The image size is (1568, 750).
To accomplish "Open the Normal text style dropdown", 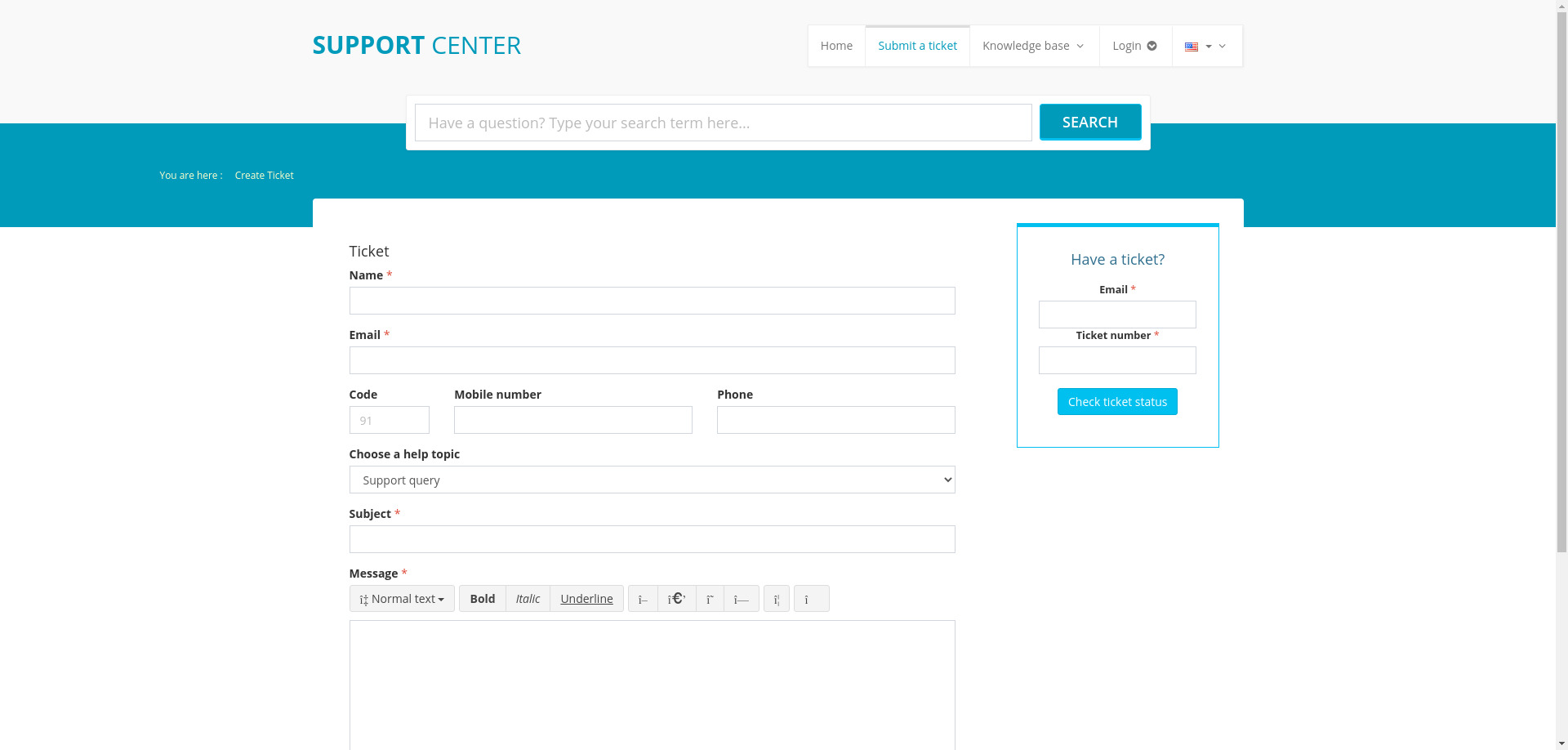I will (402, 599).
